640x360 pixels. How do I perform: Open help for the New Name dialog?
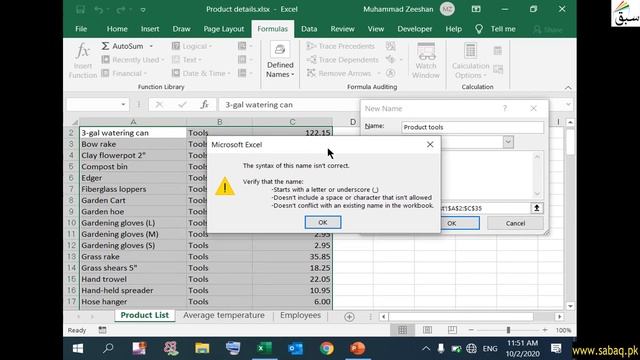[x=505, y=108]
